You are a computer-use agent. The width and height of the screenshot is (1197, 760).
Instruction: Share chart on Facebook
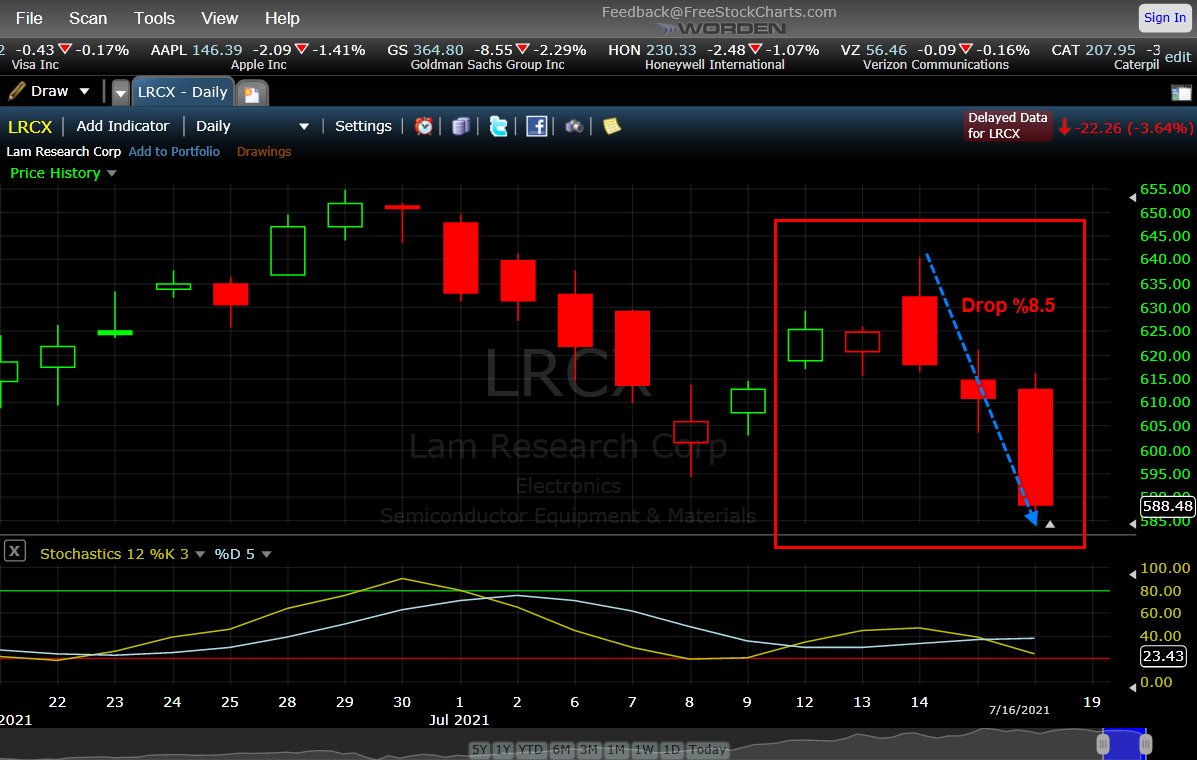tap(537, 126)
